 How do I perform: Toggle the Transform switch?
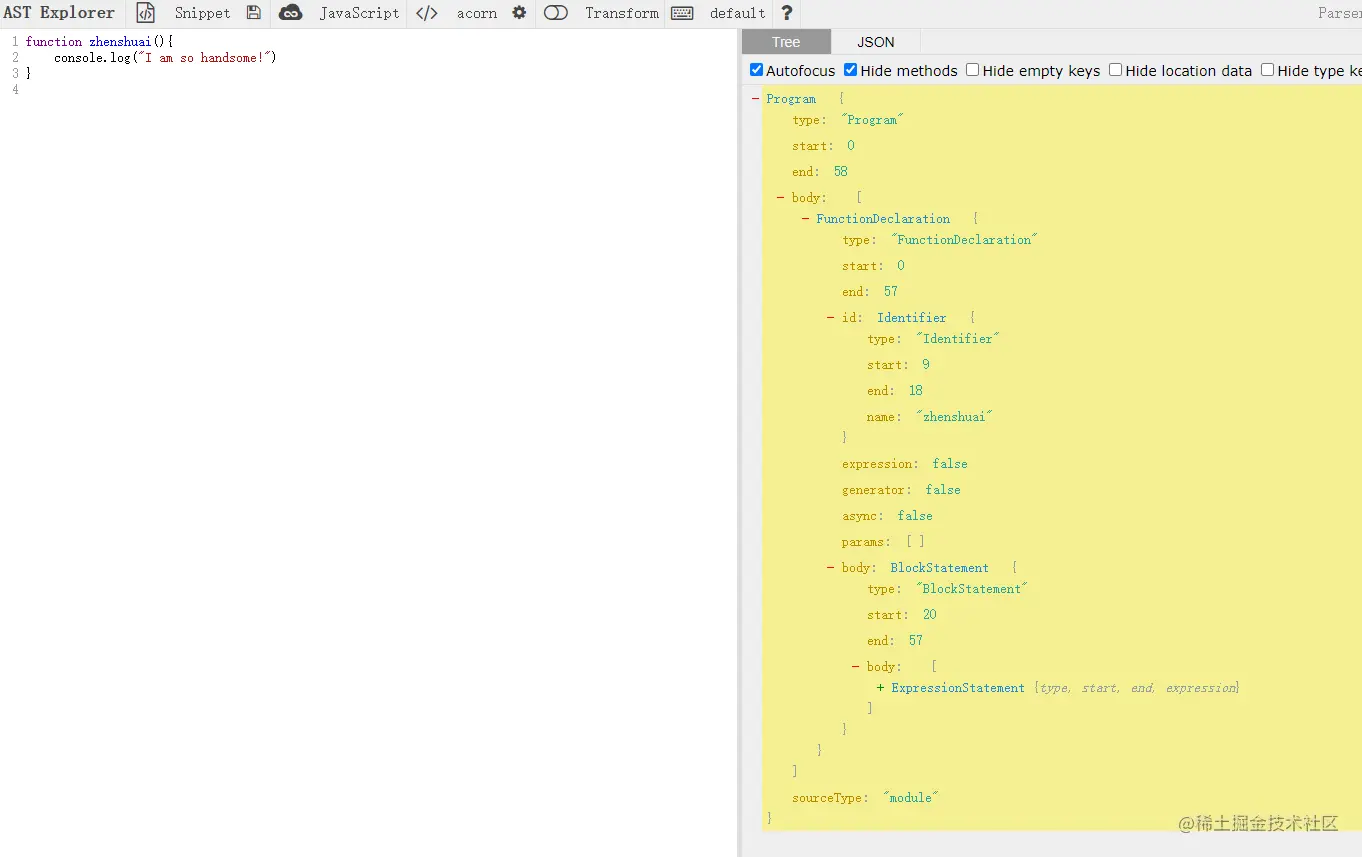coord(556,13)
